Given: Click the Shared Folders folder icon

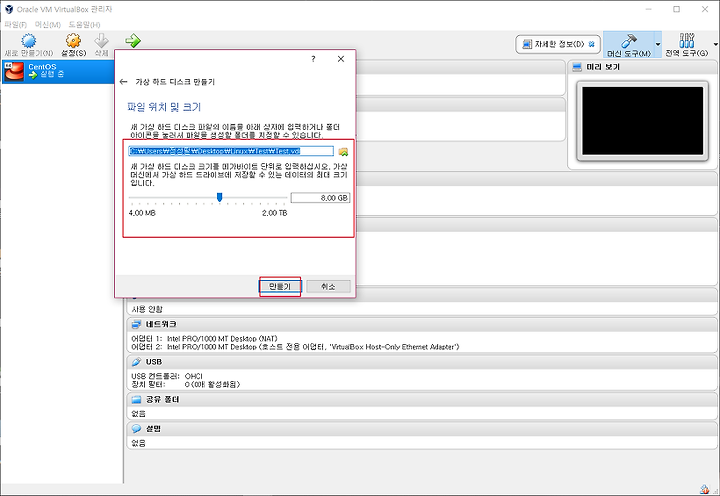Looking at the screenshot, I should [136, 400].
